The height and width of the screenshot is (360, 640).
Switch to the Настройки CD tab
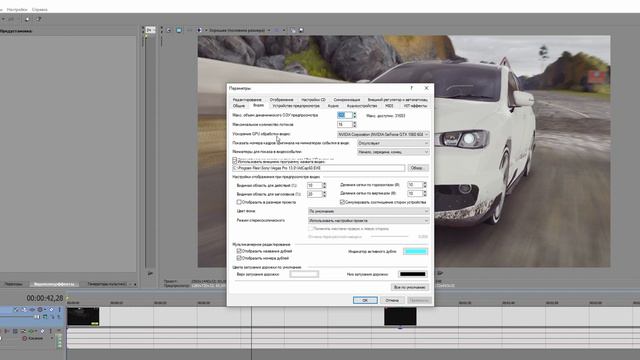pos(313,100)
